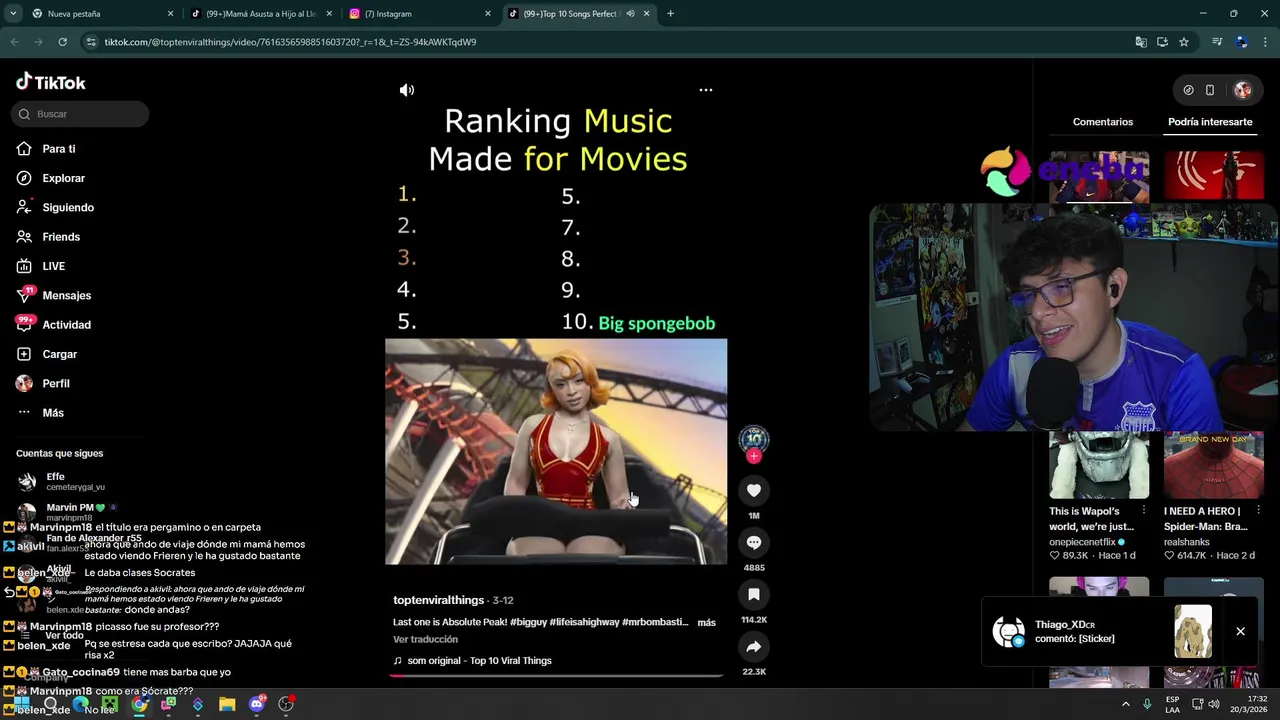
Task: Open Marvin PM followed account
Action: [x=68, y=511]
